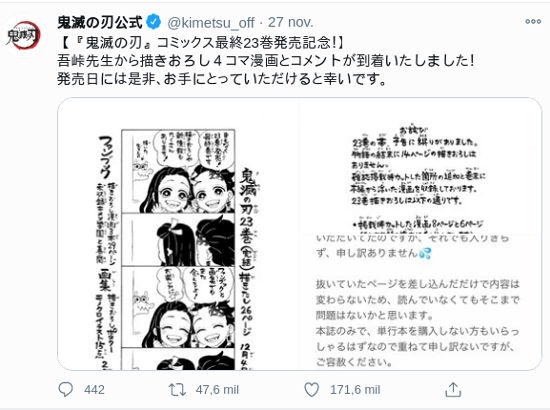Click the smiling characters manga panel

[178, 171]
